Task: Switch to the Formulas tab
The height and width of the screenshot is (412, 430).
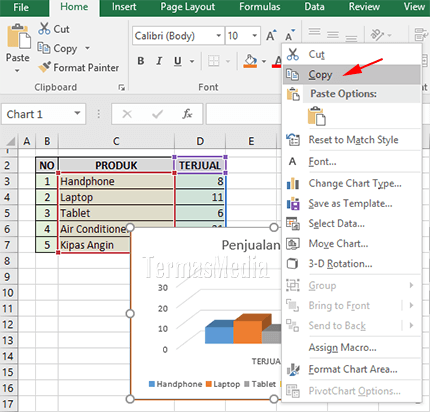Action: 260,7
